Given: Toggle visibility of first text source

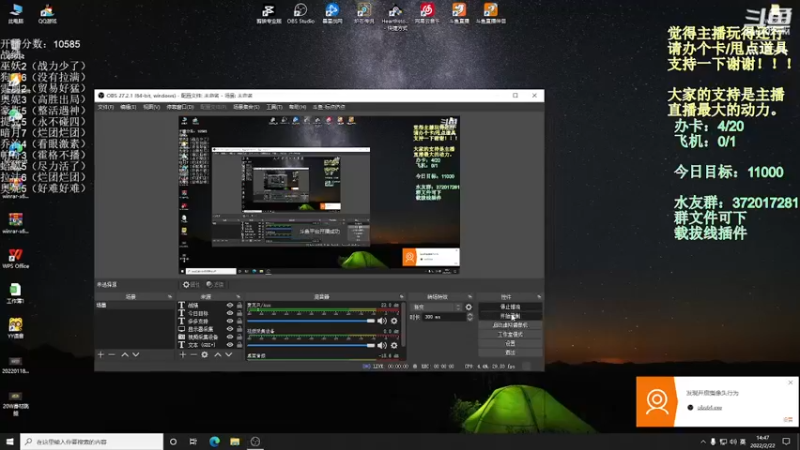Looking at the screenshot, I should 230,305.
